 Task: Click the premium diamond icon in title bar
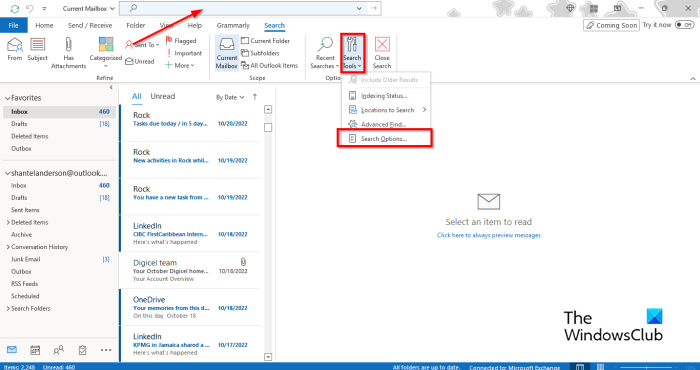coord(570,8)
